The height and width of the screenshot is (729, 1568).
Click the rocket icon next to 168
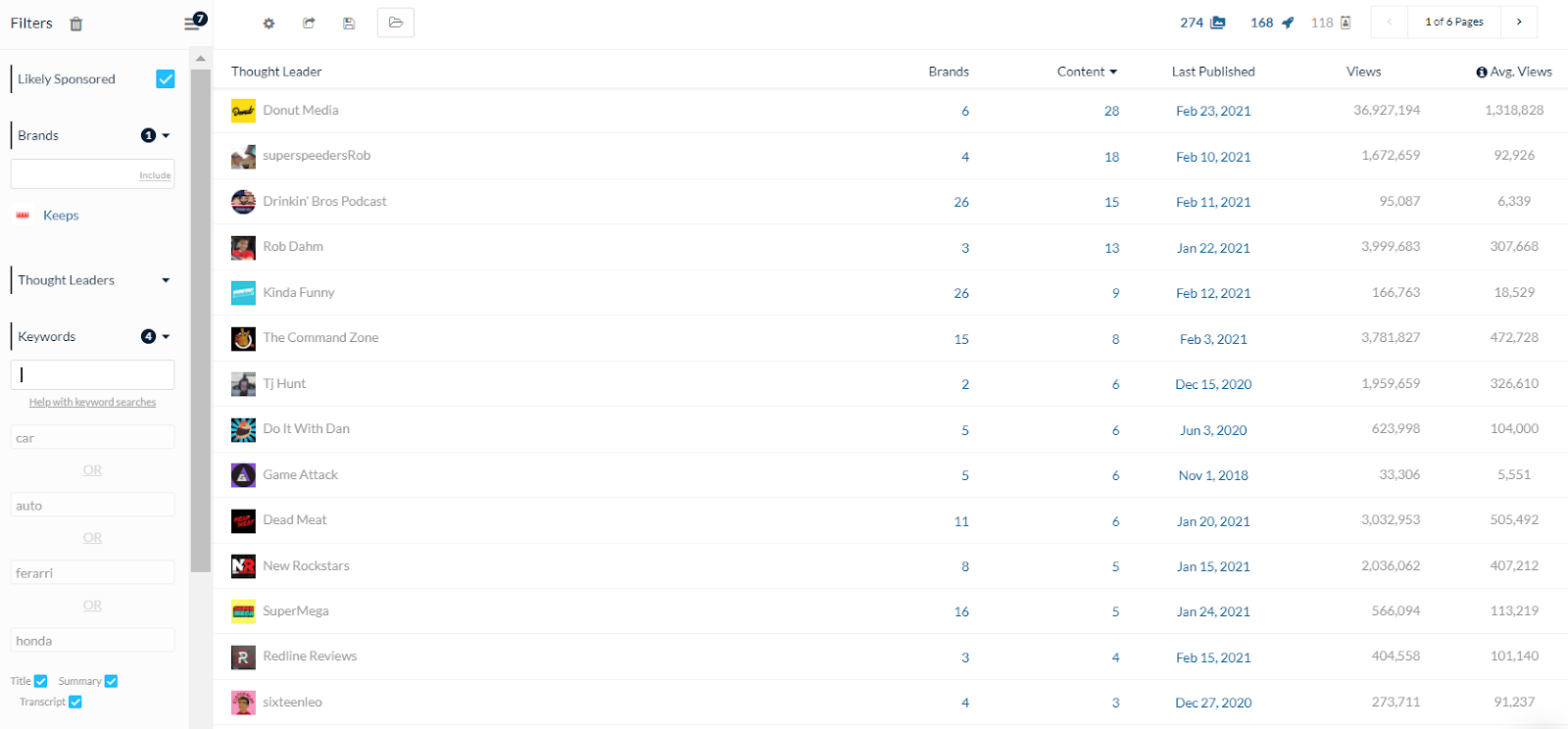click(x=1288, y=23)
